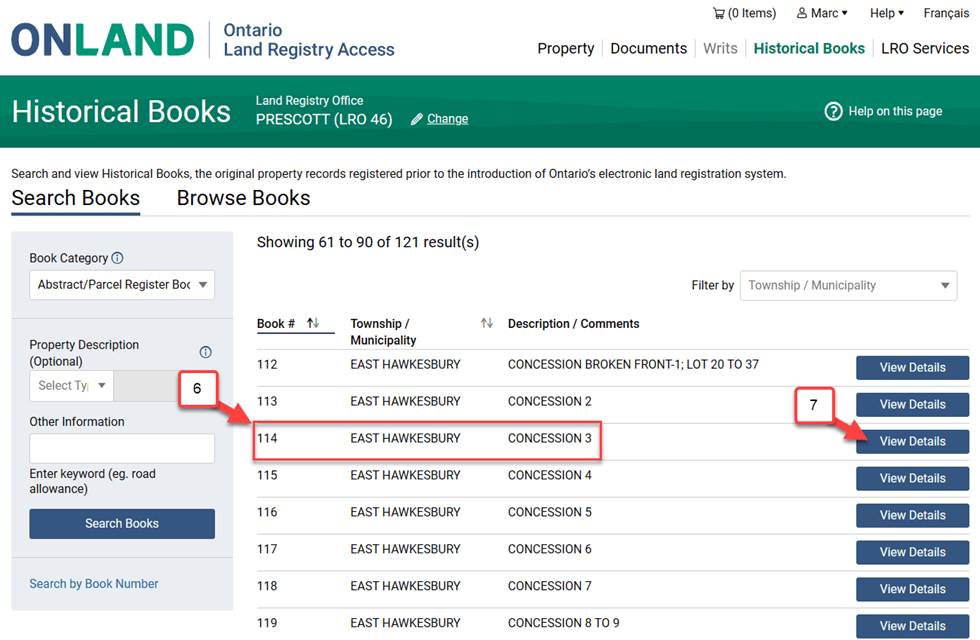Viewport: 980px width, 640px height.
Task: Click the Other Information text field
Action: pyautogui.click(x=122, y=448)
